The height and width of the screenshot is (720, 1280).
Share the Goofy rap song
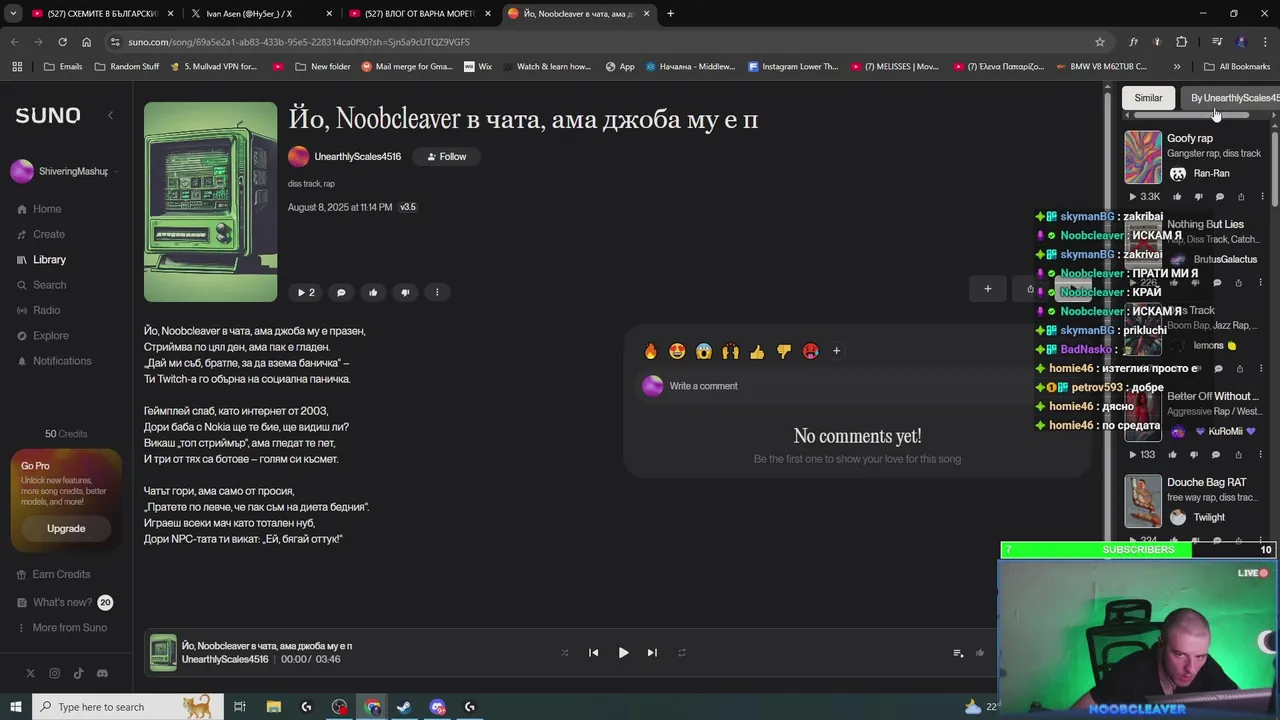click(1241, 197)
